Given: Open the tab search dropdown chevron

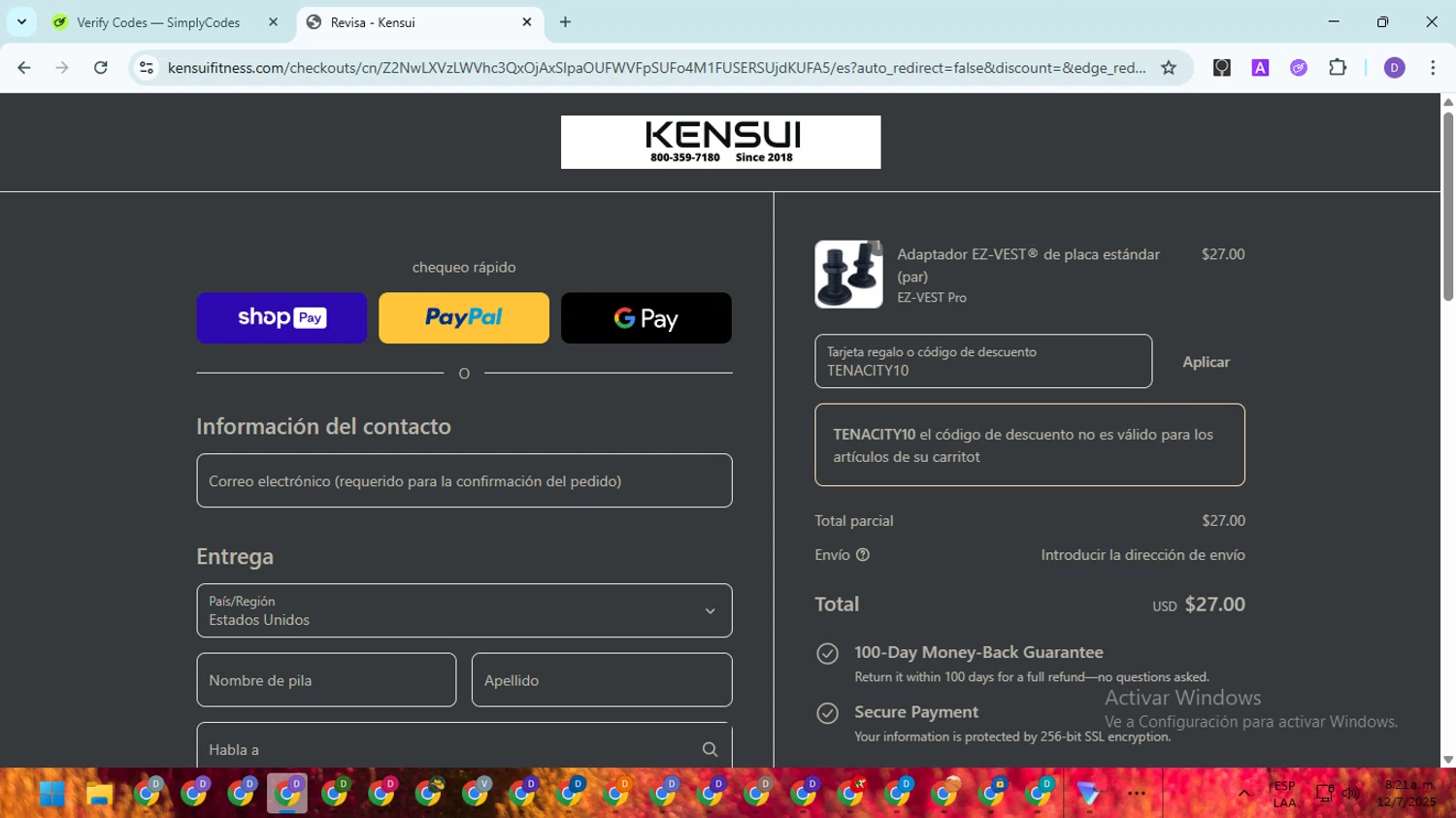Looking at the screenshot, I should [21, 21].
